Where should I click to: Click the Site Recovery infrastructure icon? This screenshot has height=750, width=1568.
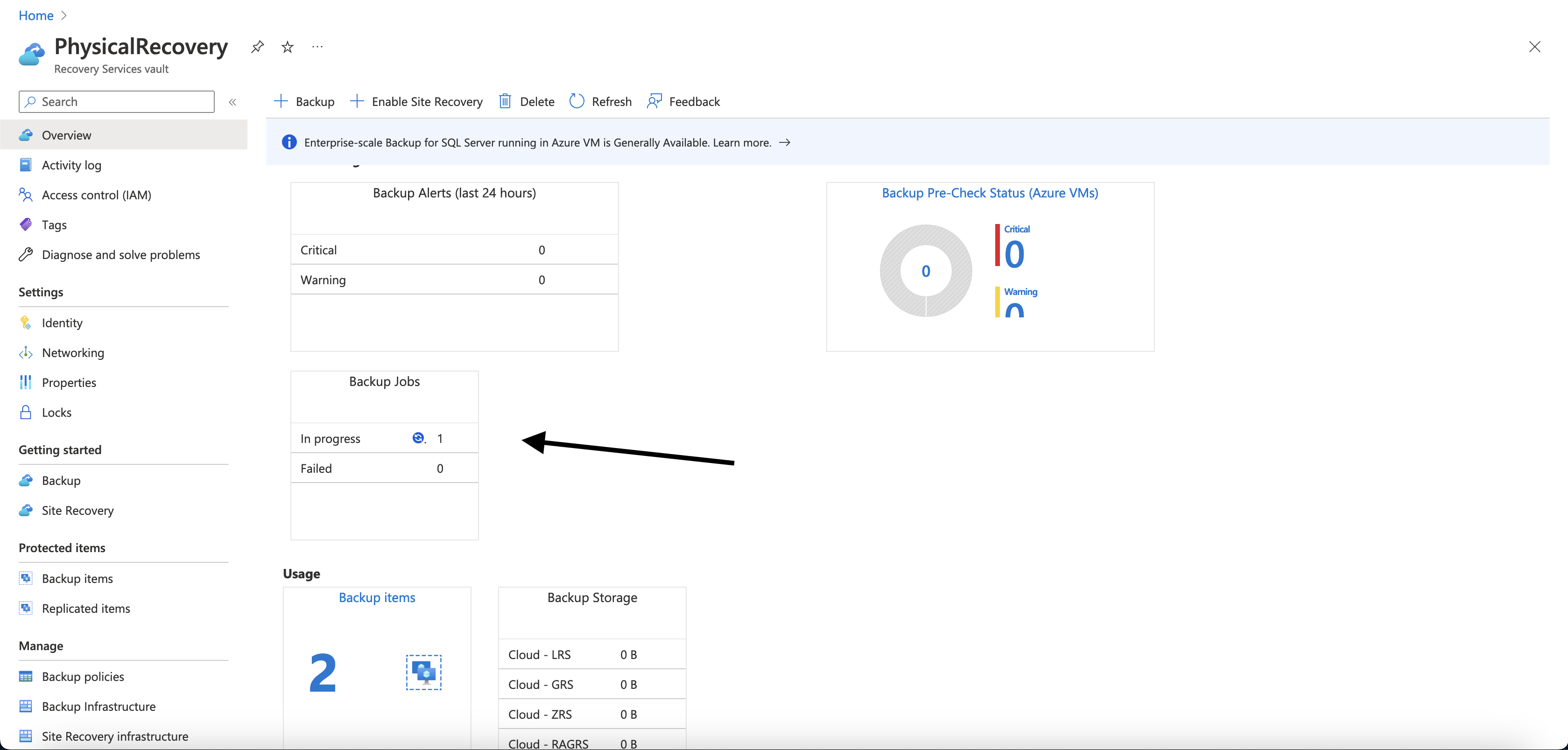[26, 736]
